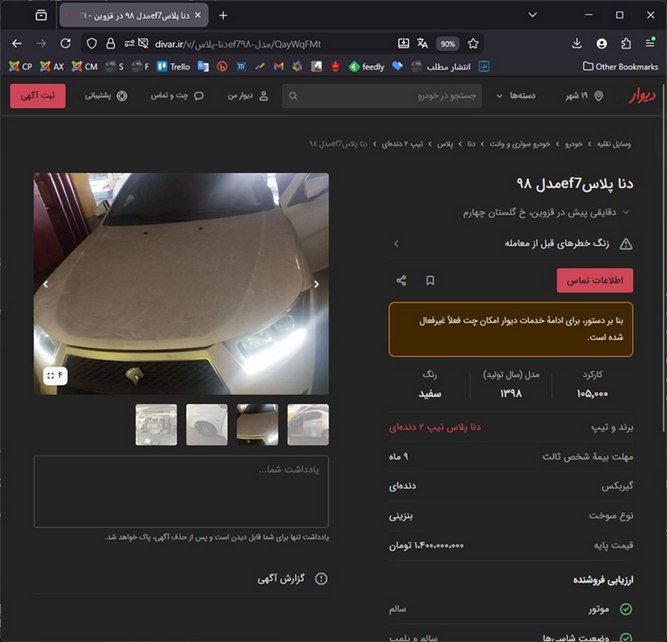The width and height of the screenshot is (667, 642).
Task: Open the browser downloads panel
Action: 577,44
